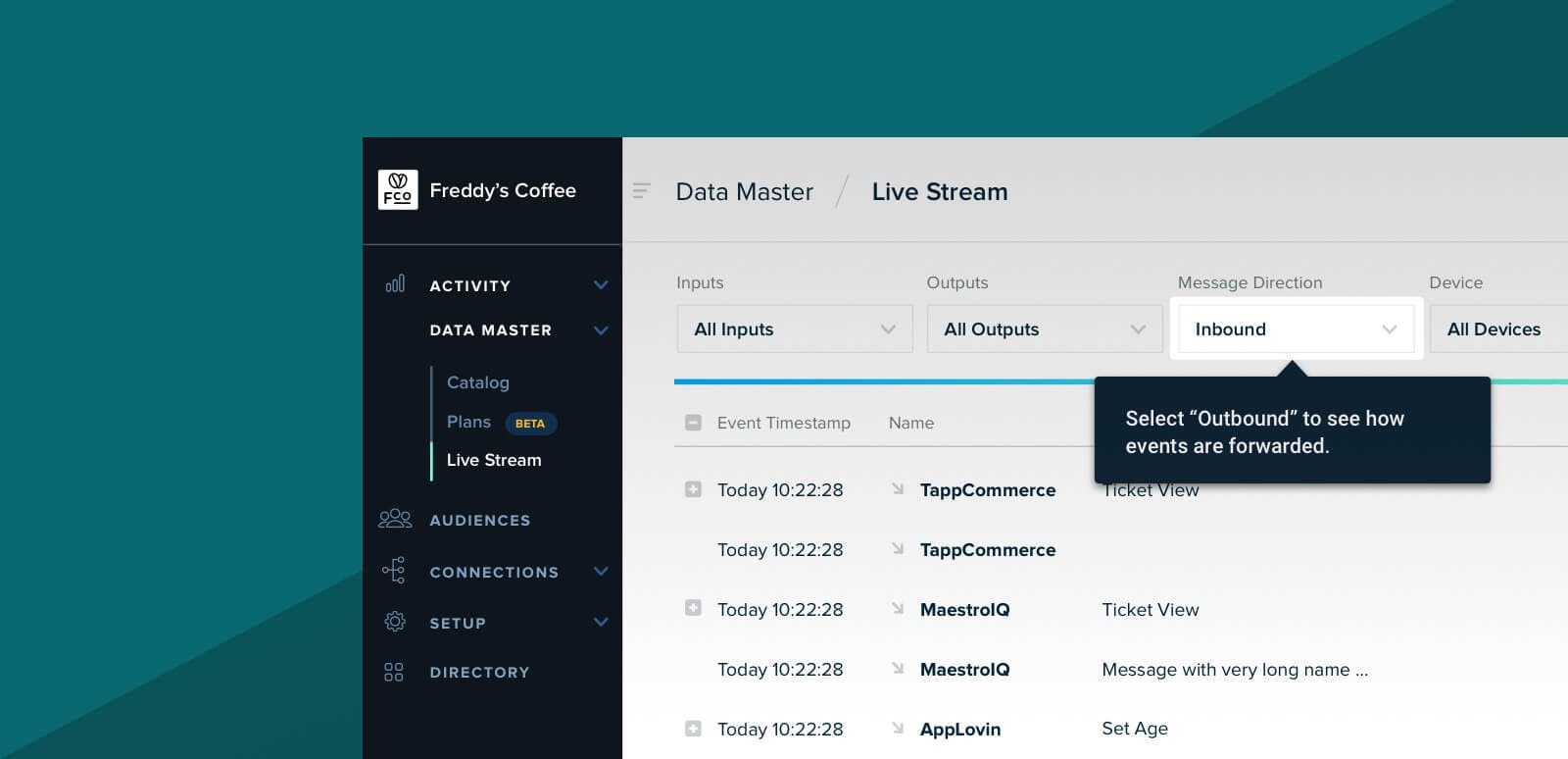Click the Setup gear icon
Screen dimensions: 1568x759
point(395,622)
